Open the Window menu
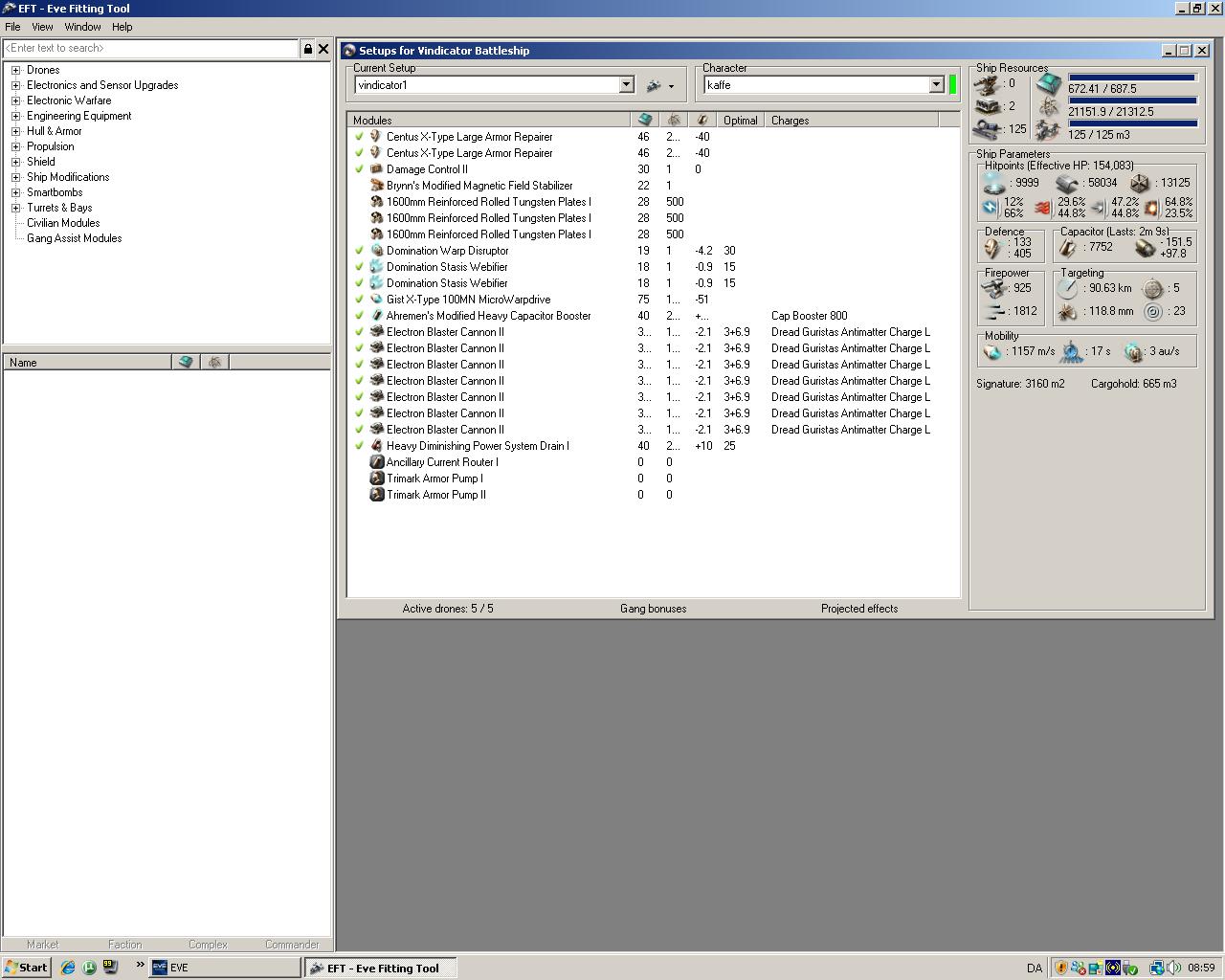 tap(82, 27)
